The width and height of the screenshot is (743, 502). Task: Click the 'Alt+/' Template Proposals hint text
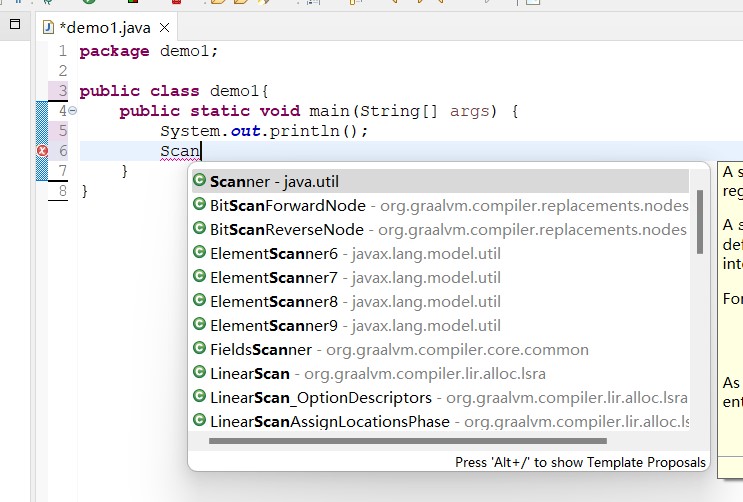tap(580, 462)
